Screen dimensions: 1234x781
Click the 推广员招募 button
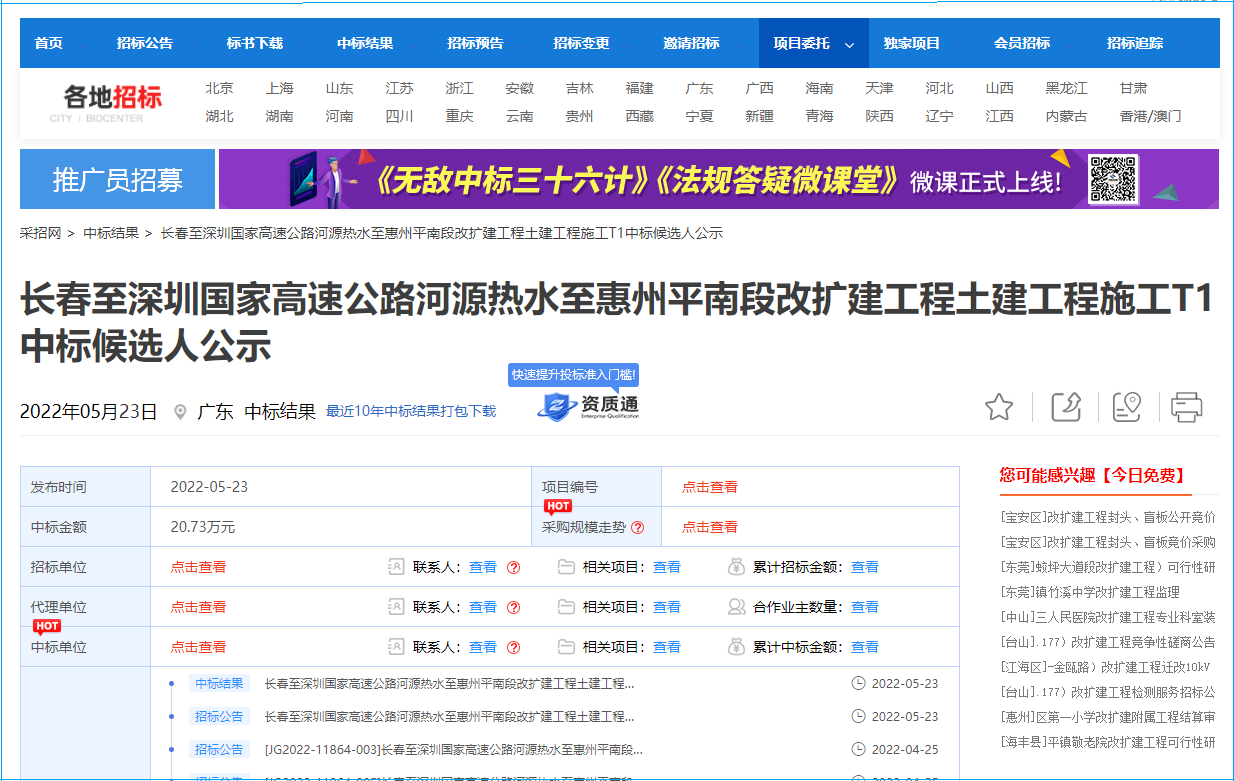117,179
